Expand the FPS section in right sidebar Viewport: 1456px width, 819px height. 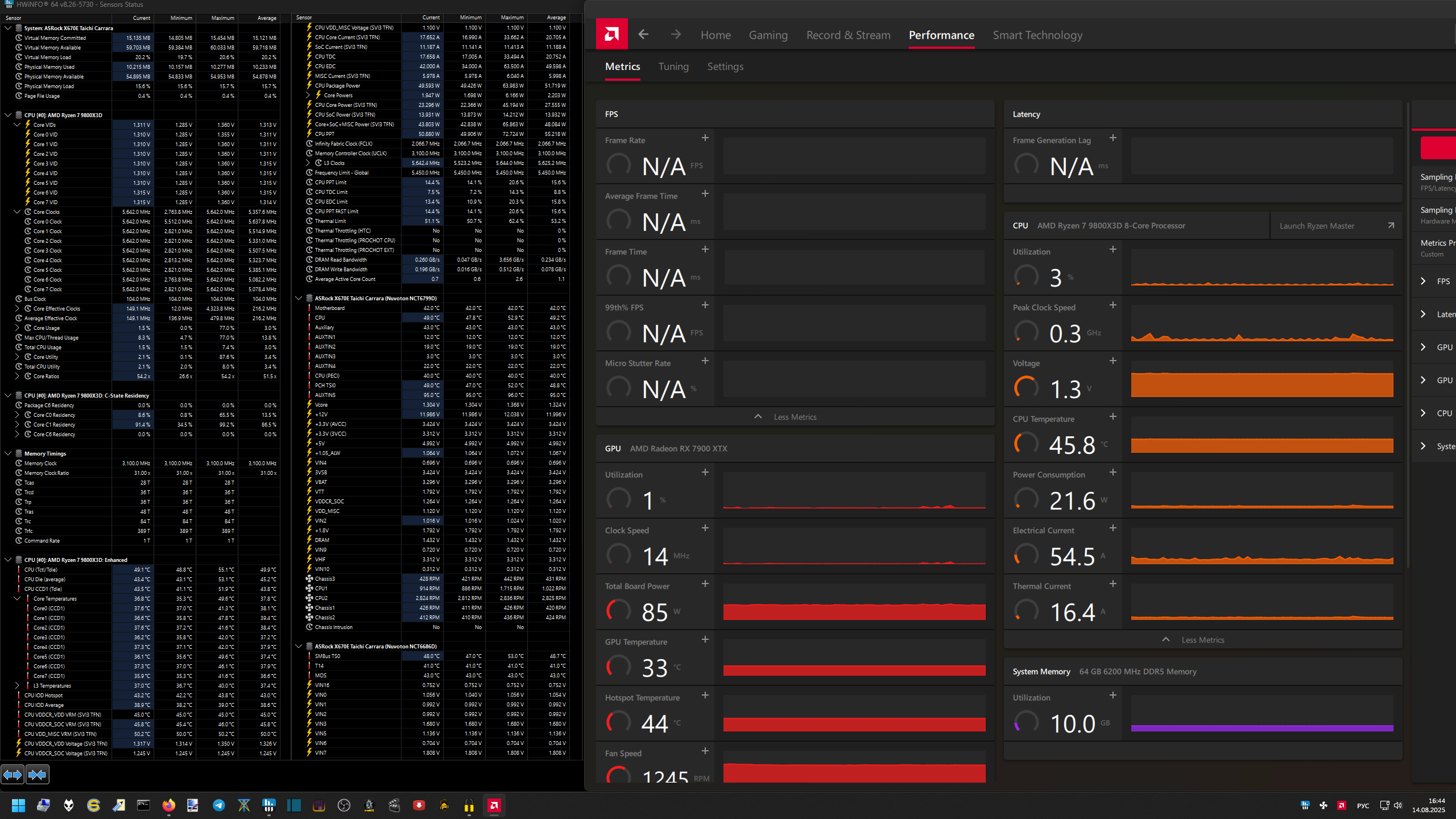pos(1423,282)
